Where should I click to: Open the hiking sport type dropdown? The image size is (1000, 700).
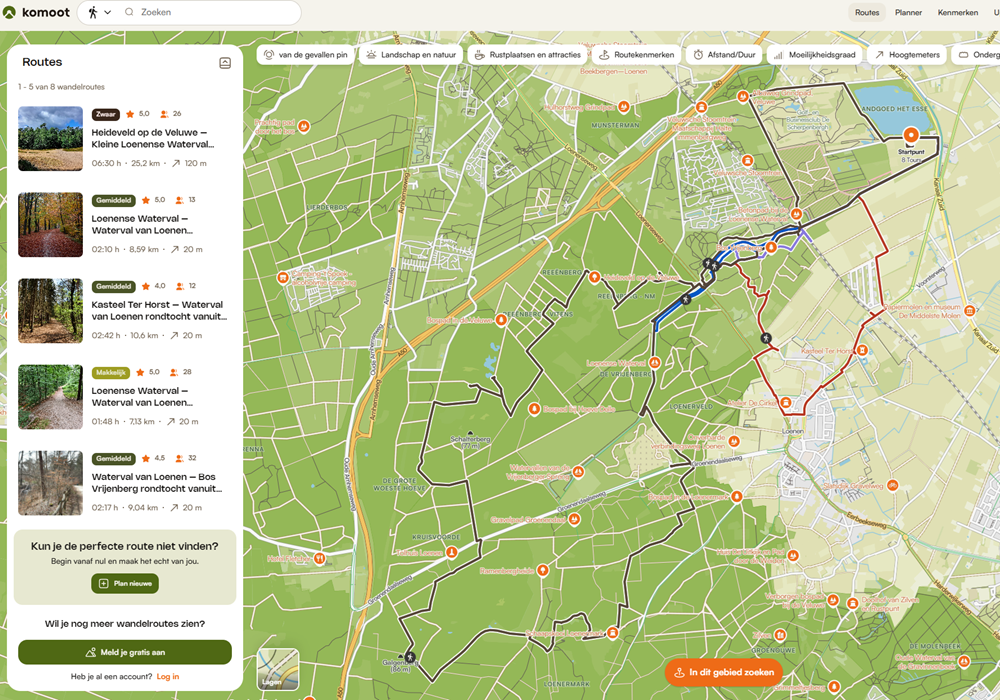click(99, 13)
